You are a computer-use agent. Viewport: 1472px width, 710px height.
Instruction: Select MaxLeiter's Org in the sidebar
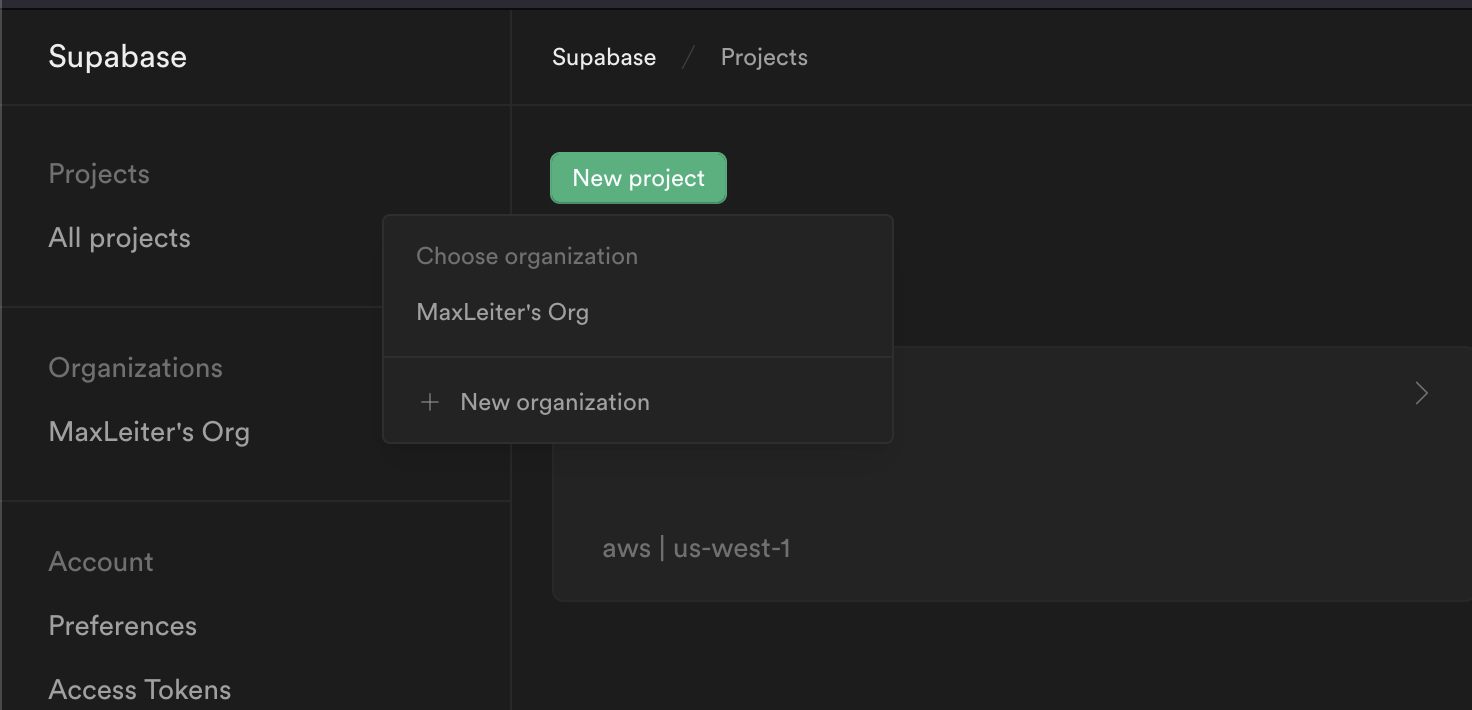tap(149, 431)
